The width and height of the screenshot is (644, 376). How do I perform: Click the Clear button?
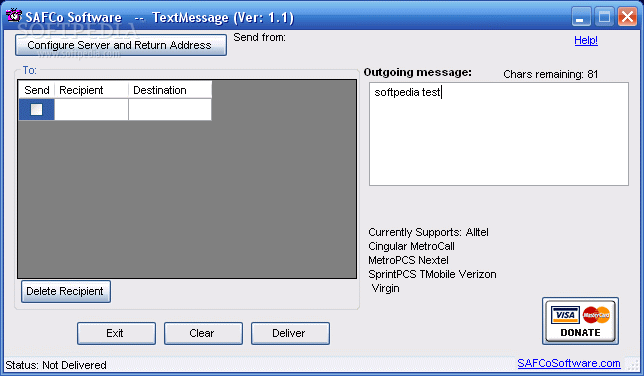point(203,333)
